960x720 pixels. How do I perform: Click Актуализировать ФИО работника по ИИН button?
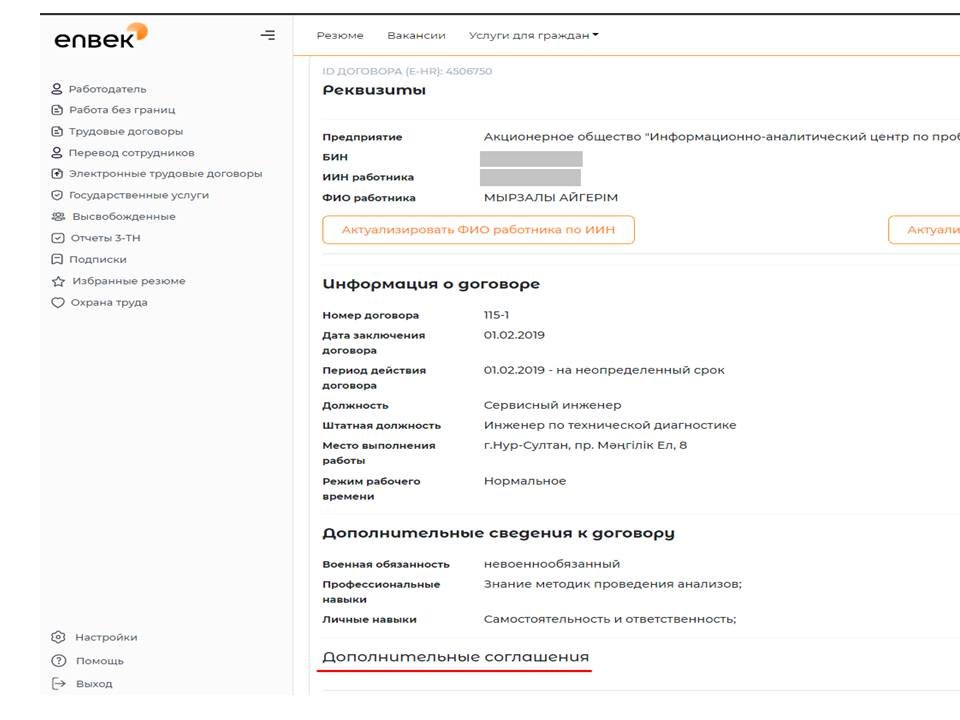point(478,230)
